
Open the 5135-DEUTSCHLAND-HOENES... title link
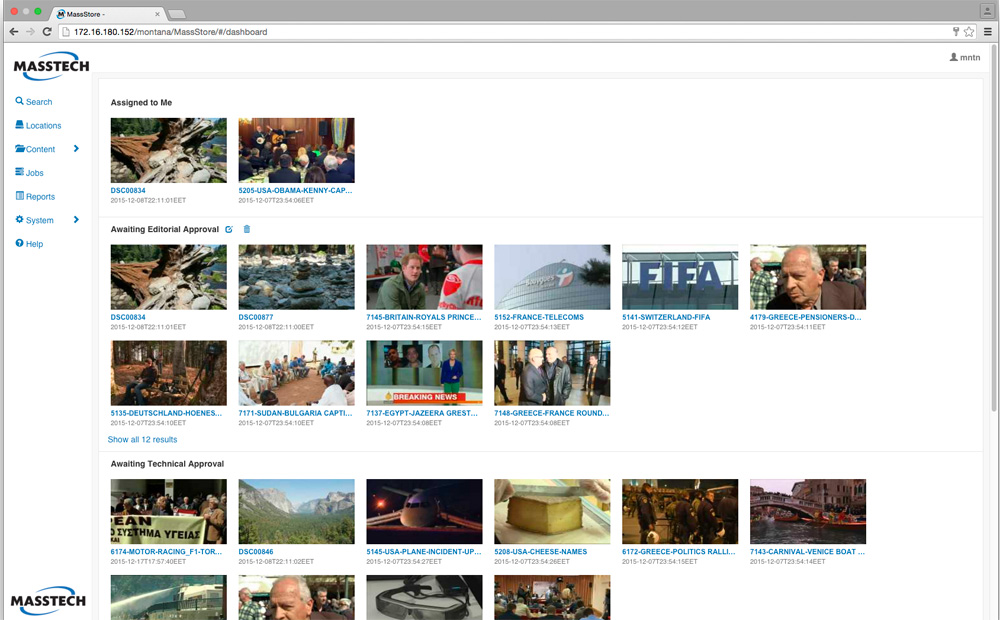click(166, 413)
